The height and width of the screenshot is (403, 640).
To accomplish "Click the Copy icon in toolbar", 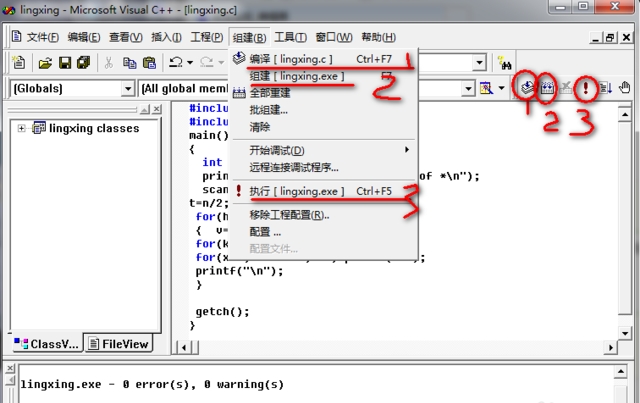I will coord(129,63).
